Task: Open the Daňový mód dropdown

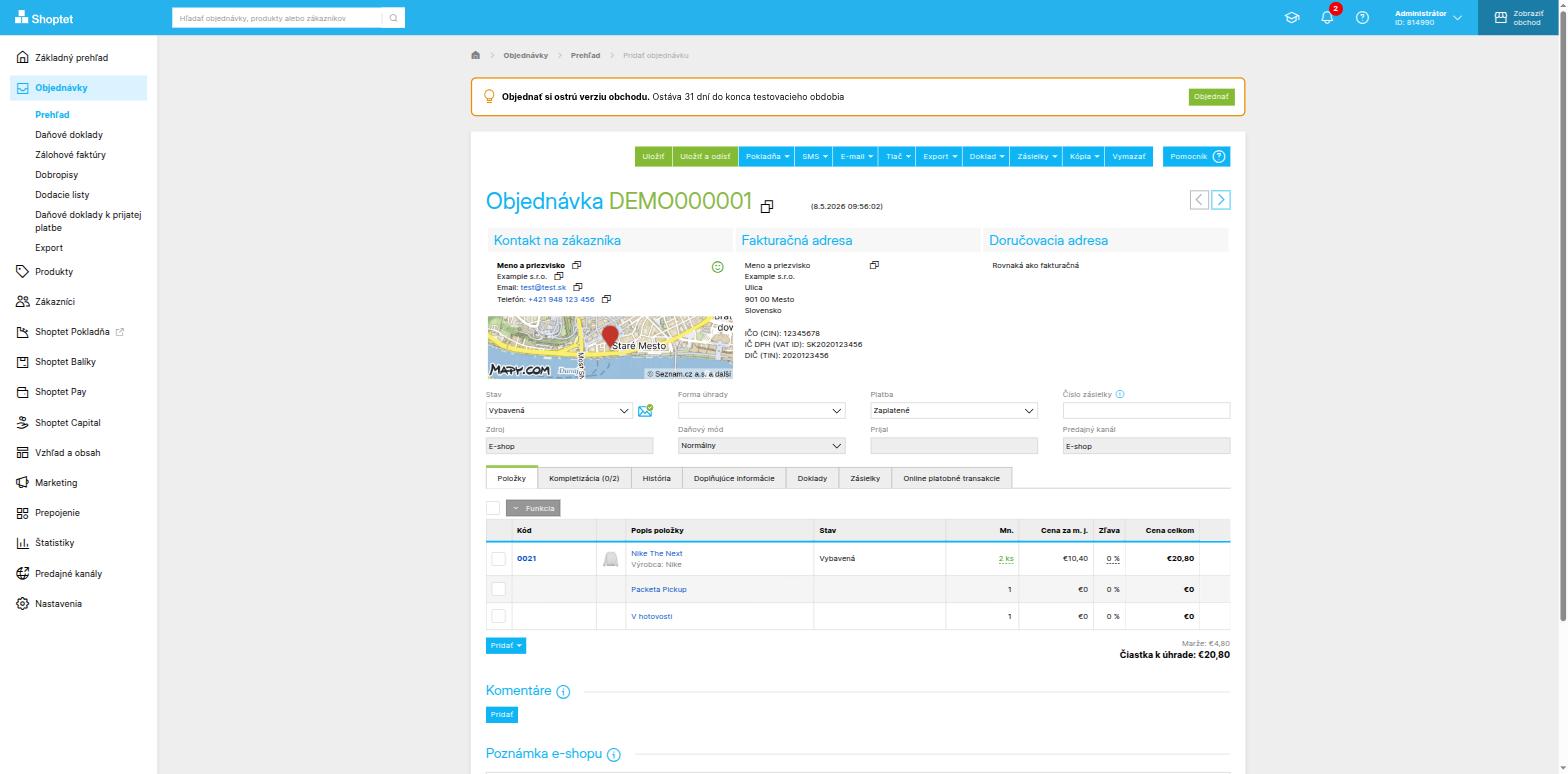Action: (x=762, y=446)
